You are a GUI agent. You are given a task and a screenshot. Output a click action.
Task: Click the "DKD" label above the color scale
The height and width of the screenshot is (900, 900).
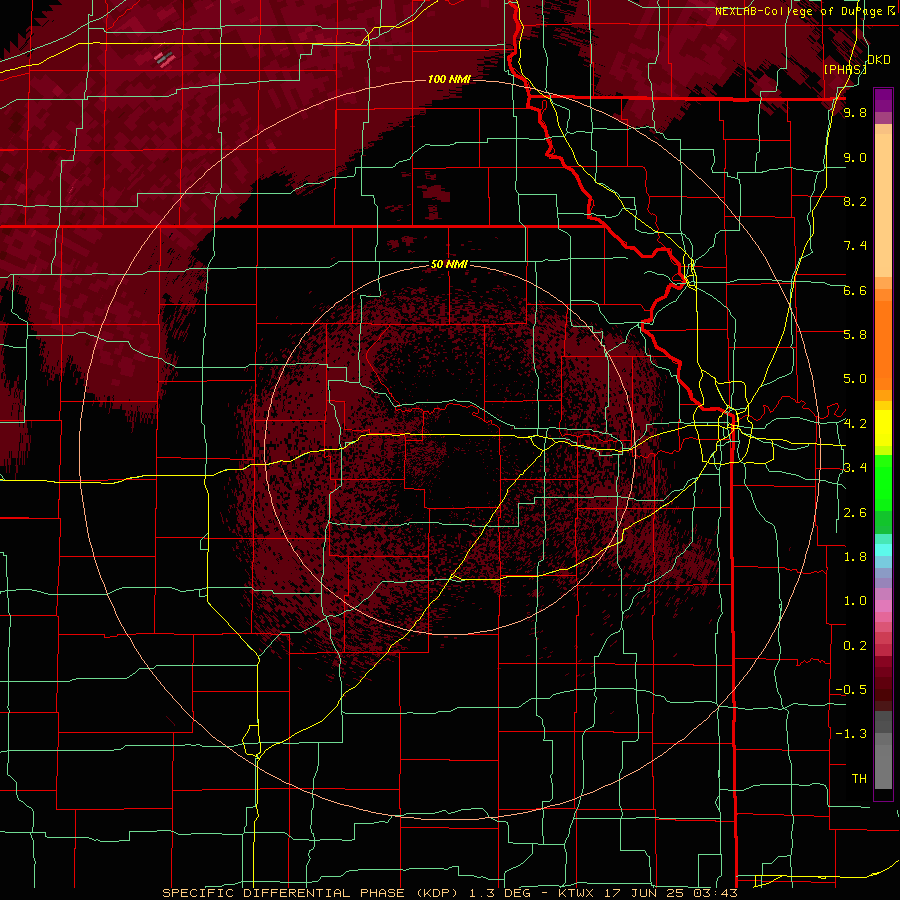pos(879,60)
